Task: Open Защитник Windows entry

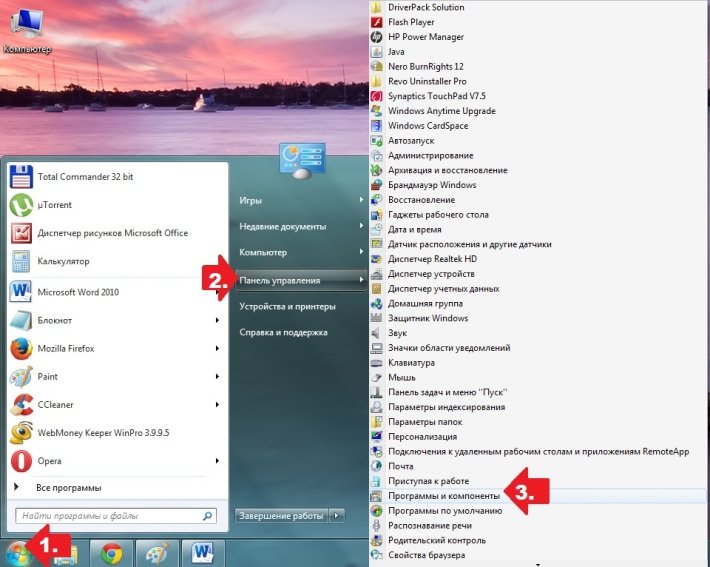Action: 428,318
